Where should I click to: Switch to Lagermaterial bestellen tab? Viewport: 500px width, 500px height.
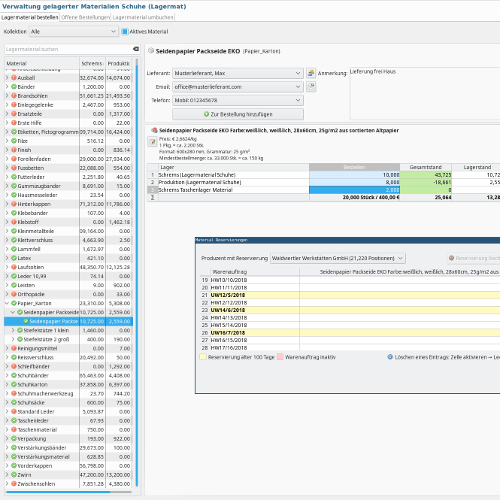pyautogui.click(x=30, y=17)
